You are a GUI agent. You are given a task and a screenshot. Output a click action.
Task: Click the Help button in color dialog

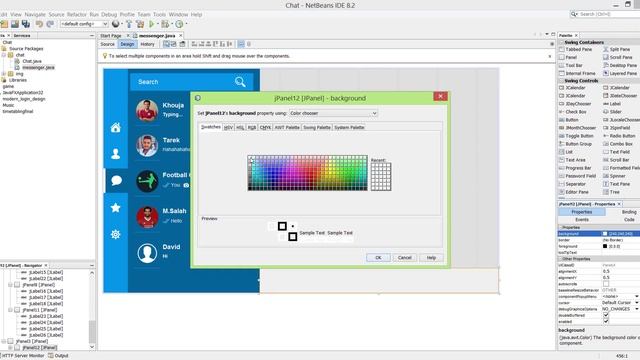pos(431,258)
